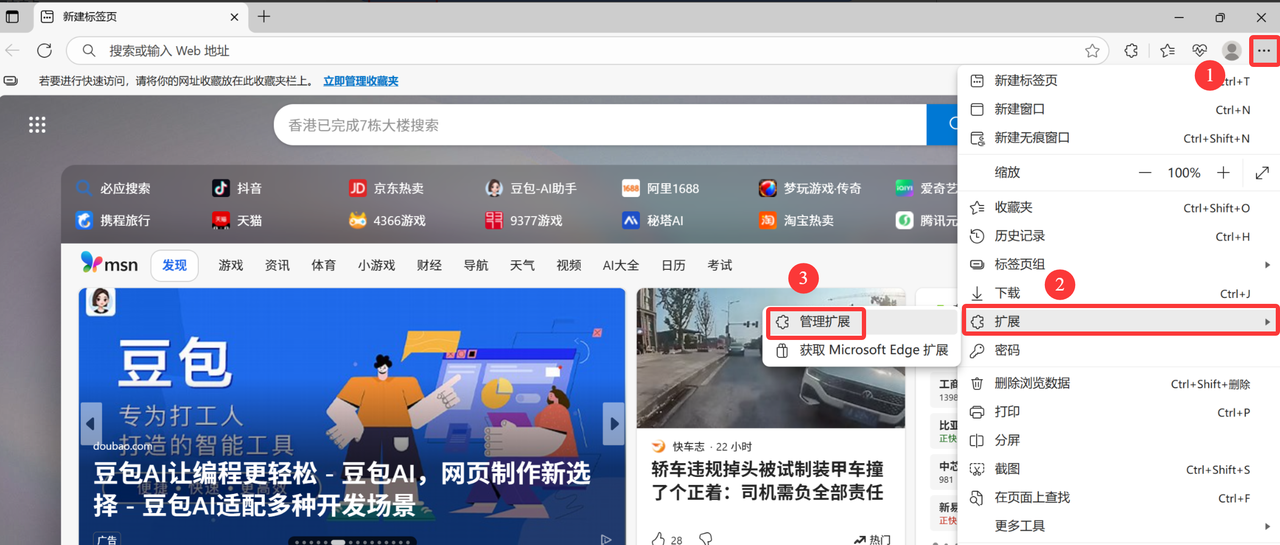Screen dimensions: 1280x545
Task: Open the tab actions menu icon
Action: coord(12,17)
